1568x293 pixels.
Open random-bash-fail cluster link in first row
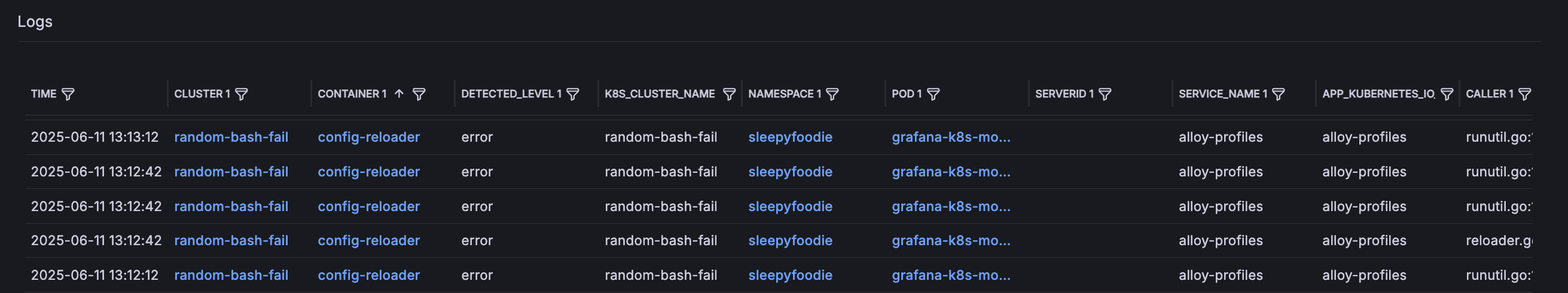click(231, 137)
